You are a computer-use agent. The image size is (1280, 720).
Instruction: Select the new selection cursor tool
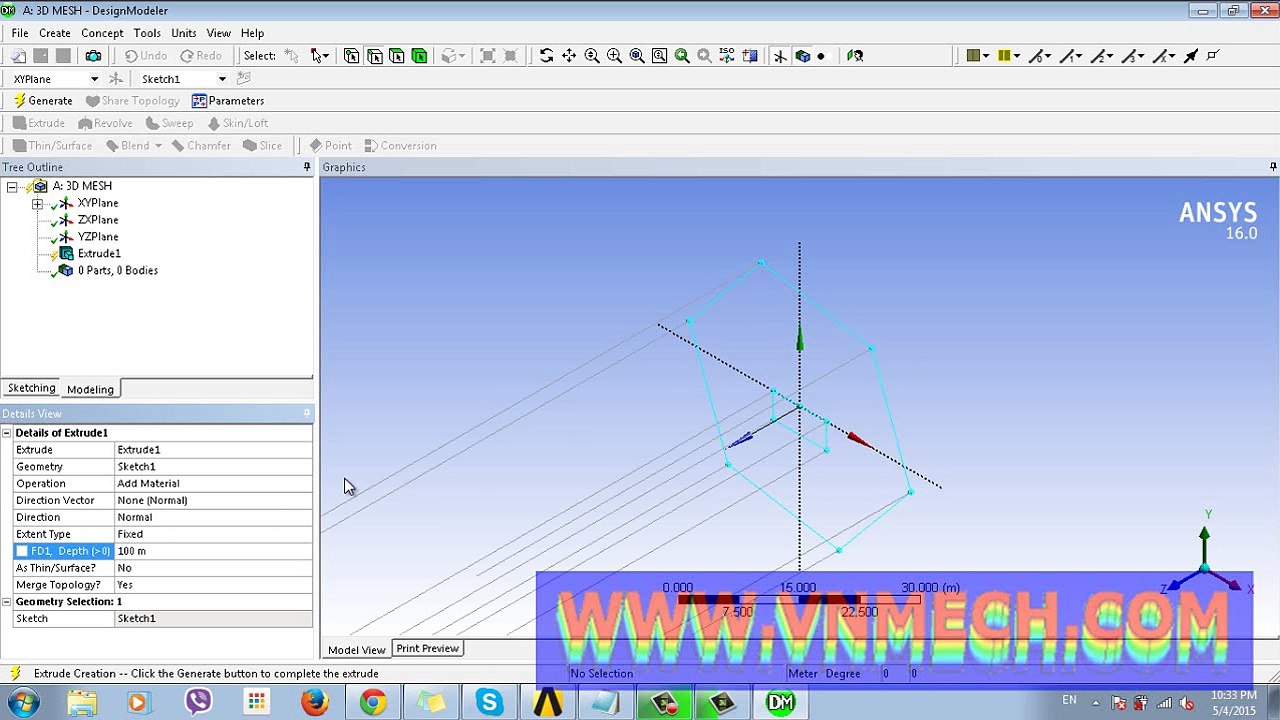click(x=291, y=56)
